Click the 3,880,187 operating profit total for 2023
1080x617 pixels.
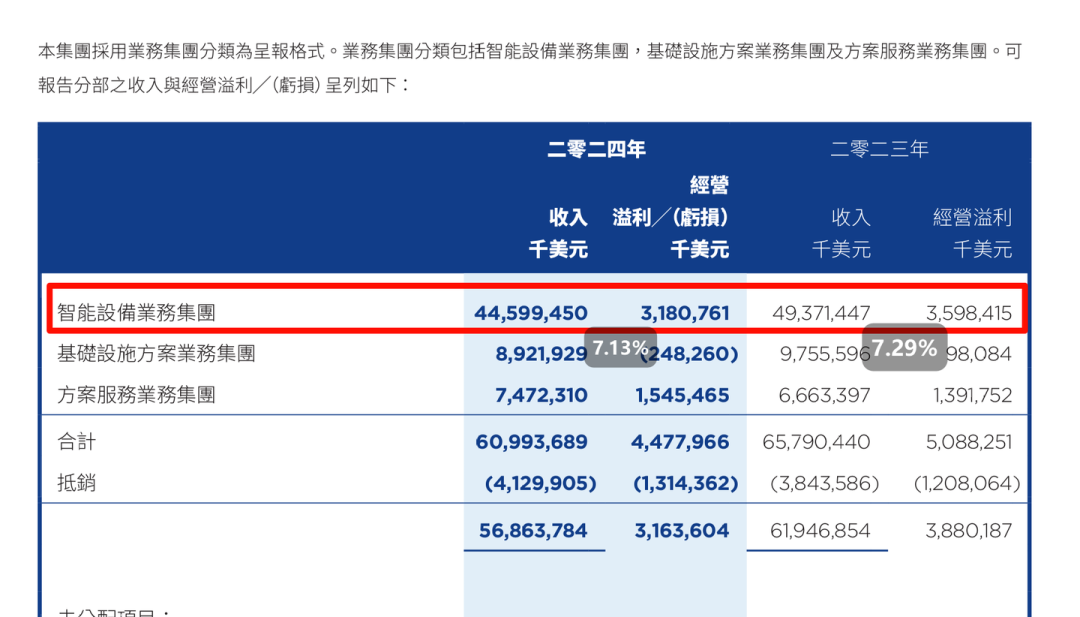pos(968,531)
